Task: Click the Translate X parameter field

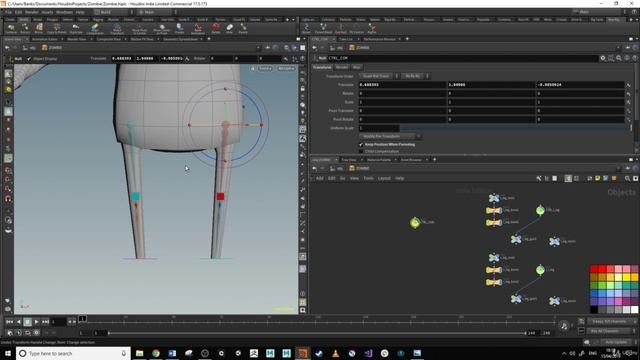Action: (x=402, y=84)
